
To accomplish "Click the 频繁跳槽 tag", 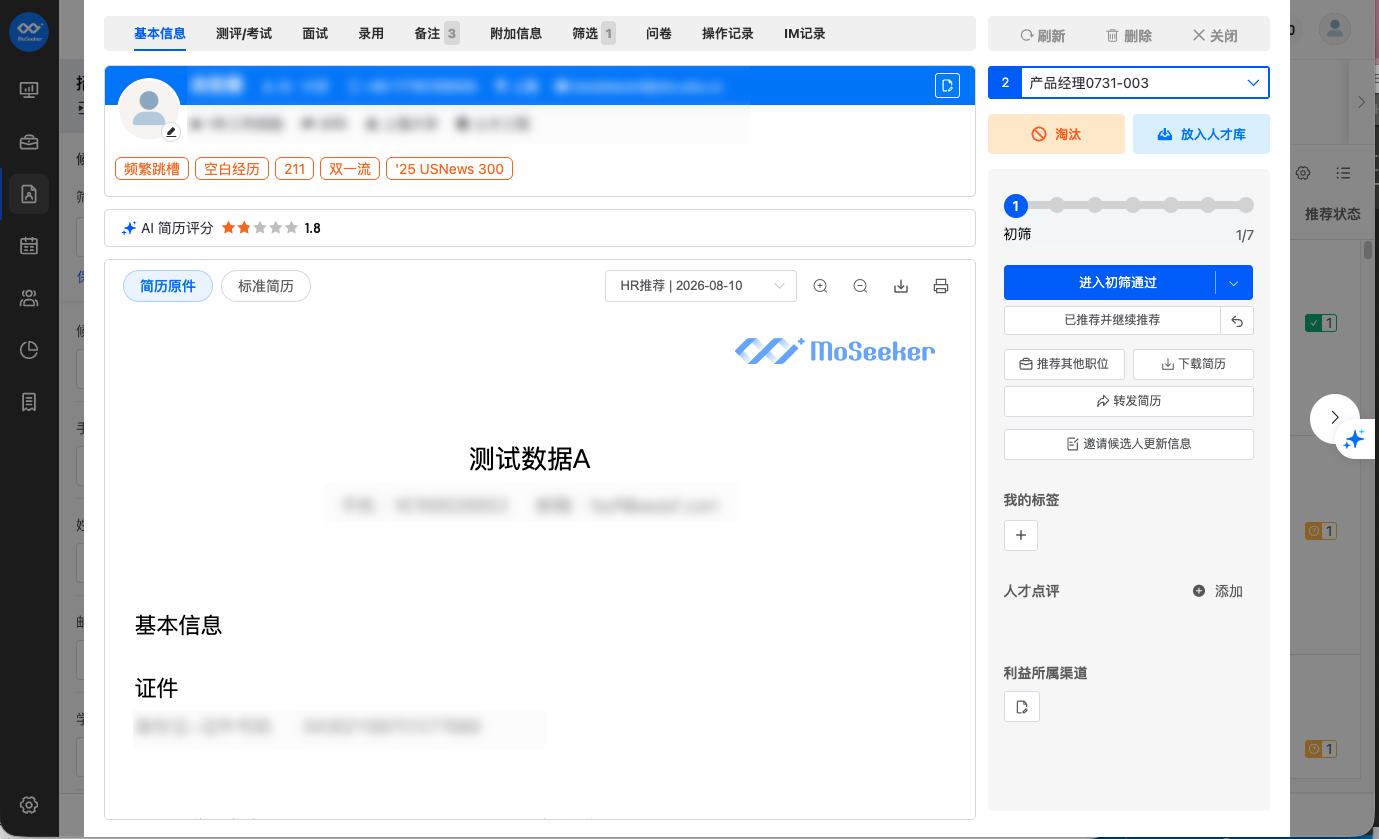I will click(x=152, y=169).
